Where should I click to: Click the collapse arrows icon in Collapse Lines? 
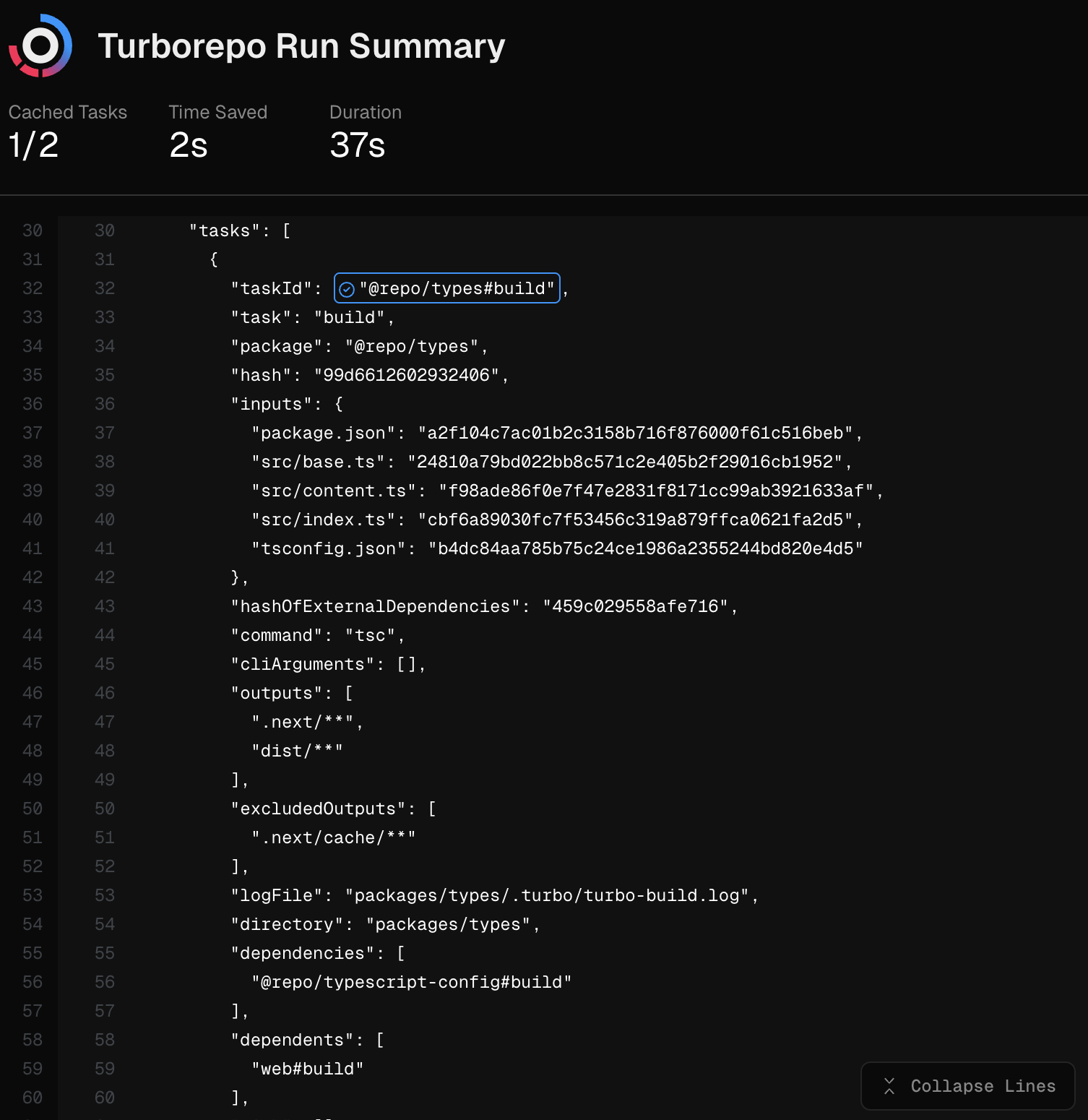[889, 1086]
